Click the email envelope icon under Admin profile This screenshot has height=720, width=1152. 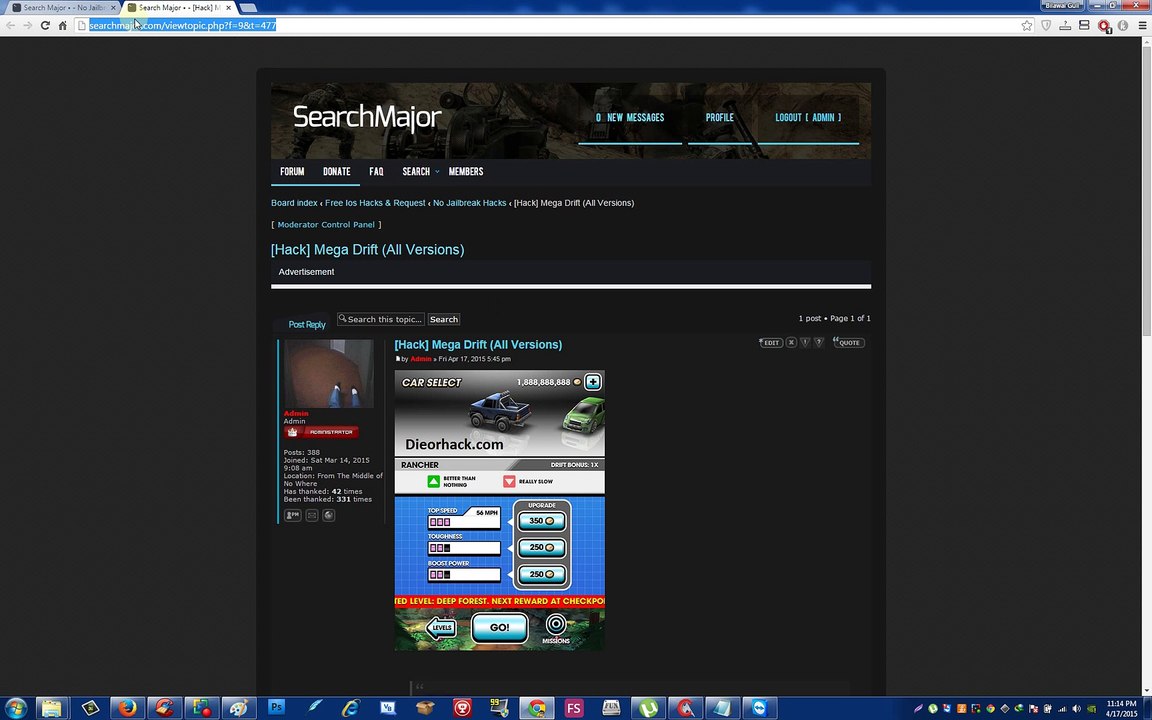[312, 516]
